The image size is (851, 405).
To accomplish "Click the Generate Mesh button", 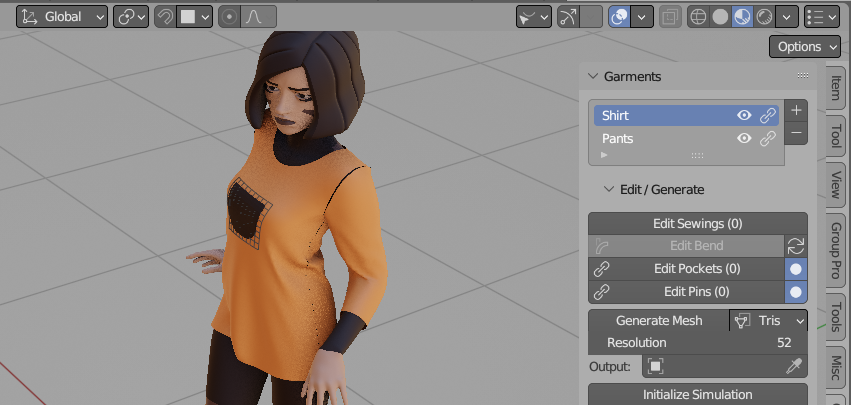I will [659, 321].
